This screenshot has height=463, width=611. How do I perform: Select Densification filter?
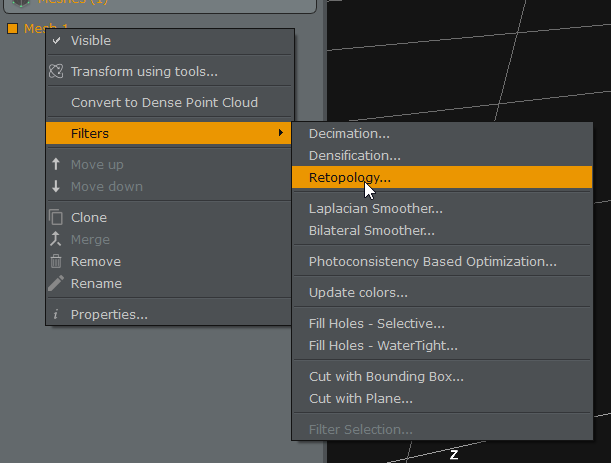[x=442, y=156]
